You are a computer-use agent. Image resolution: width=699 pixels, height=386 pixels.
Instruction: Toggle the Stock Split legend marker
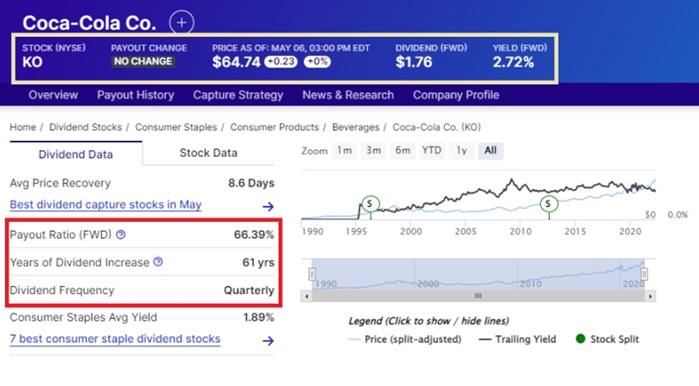coord(607,339)
